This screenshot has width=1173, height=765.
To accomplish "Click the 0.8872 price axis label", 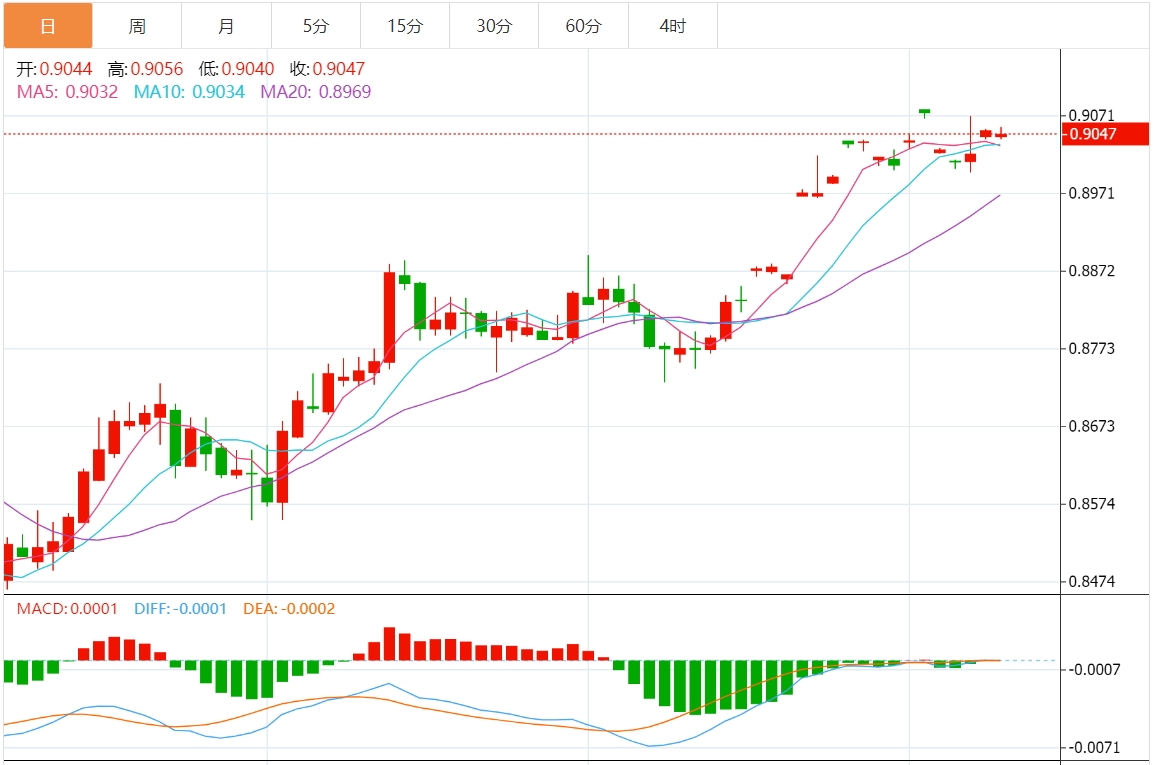I will coord(1091,271).
